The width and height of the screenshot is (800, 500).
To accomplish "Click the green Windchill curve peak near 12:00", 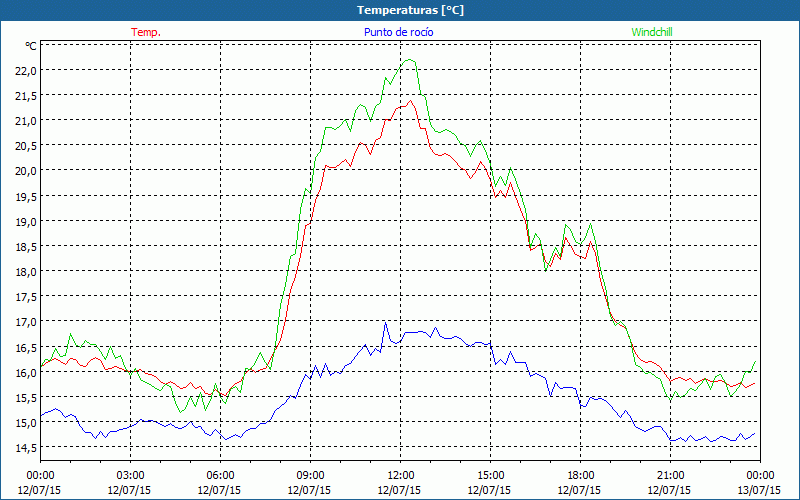I will click(409, 60).
